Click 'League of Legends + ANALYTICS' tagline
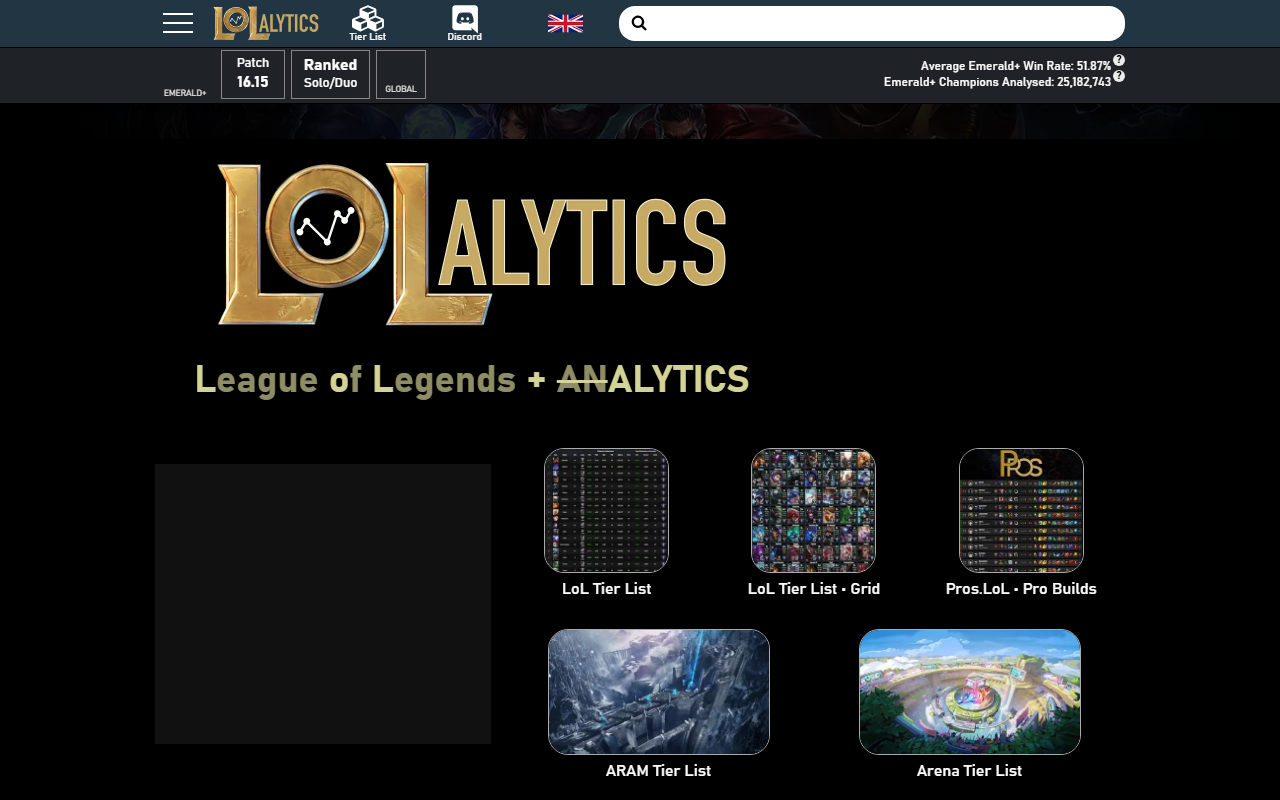Viewport: 1280px width, 800px height. pos(472,379)
